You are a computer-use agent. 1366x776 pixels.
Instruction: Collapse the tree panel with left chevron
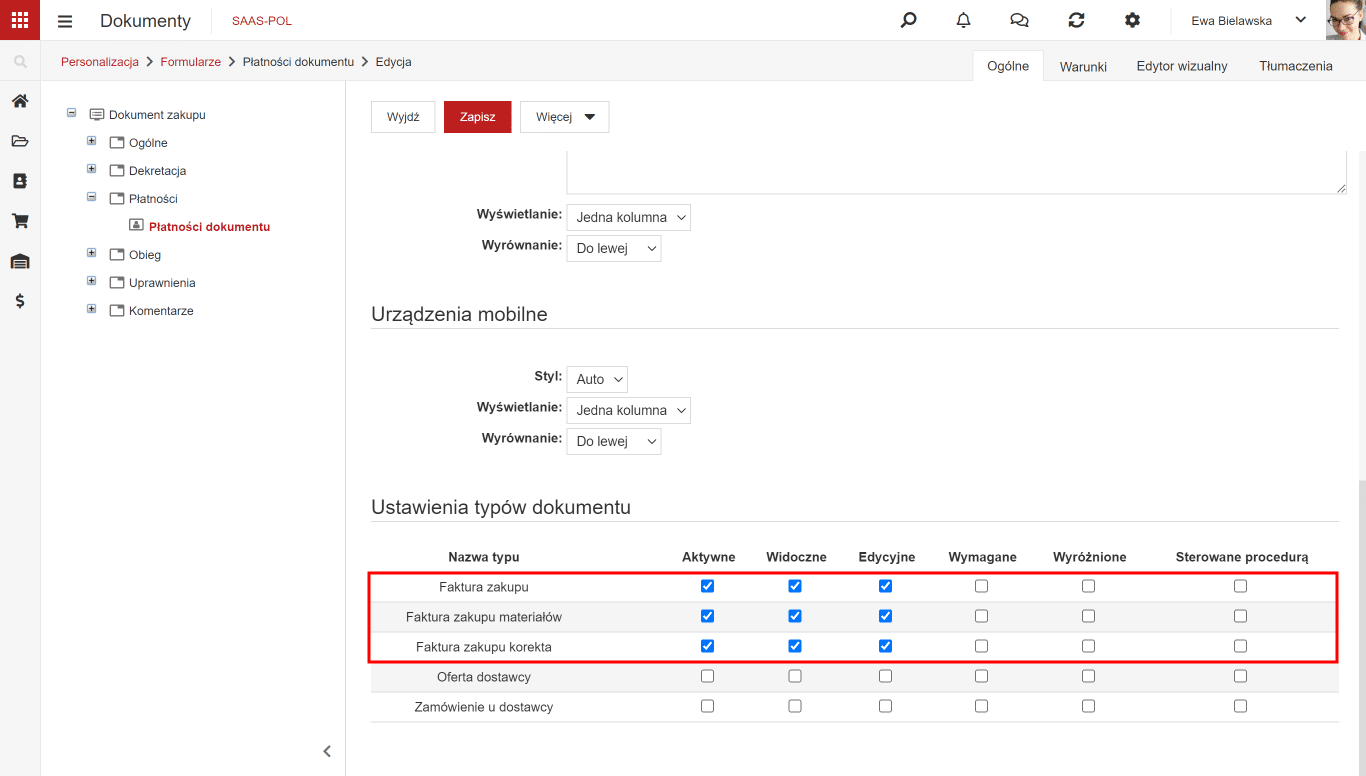(327, 751)
